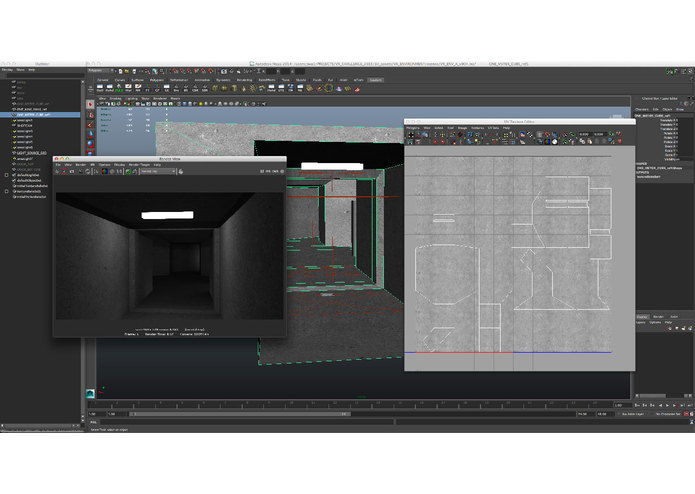
Task: Go to the end of the playback range
Action: point(689,405)
